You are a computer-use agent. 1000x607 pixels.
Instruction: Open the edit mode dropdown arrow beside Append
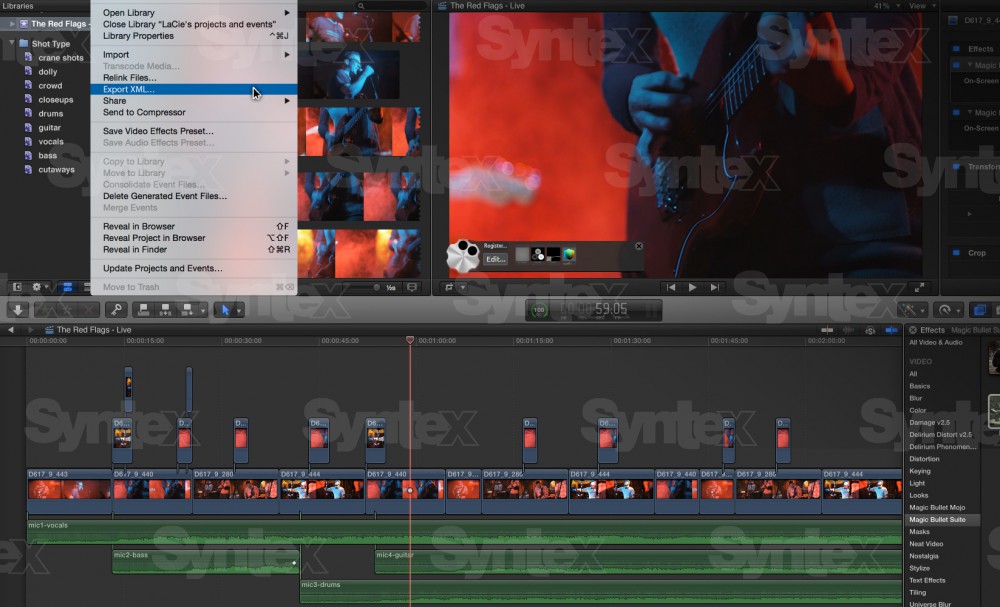click(x=203, y=311)
